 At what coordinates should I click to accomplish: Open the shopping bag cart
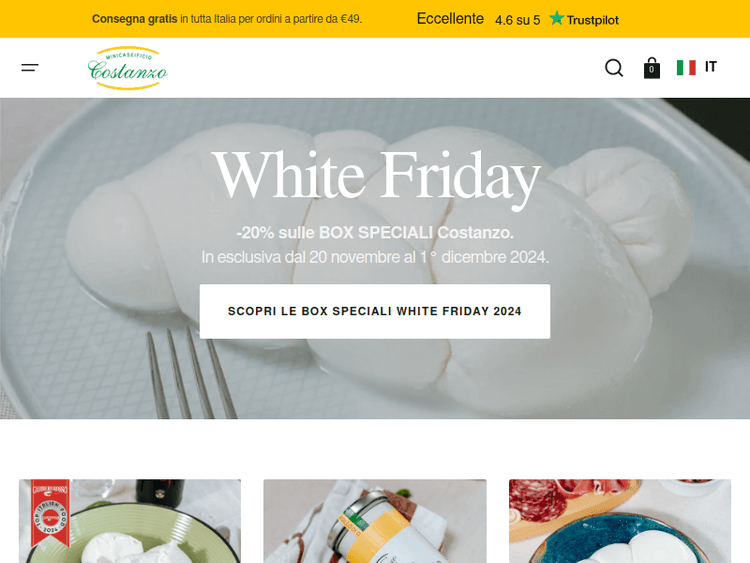click(x=651, y=67)
